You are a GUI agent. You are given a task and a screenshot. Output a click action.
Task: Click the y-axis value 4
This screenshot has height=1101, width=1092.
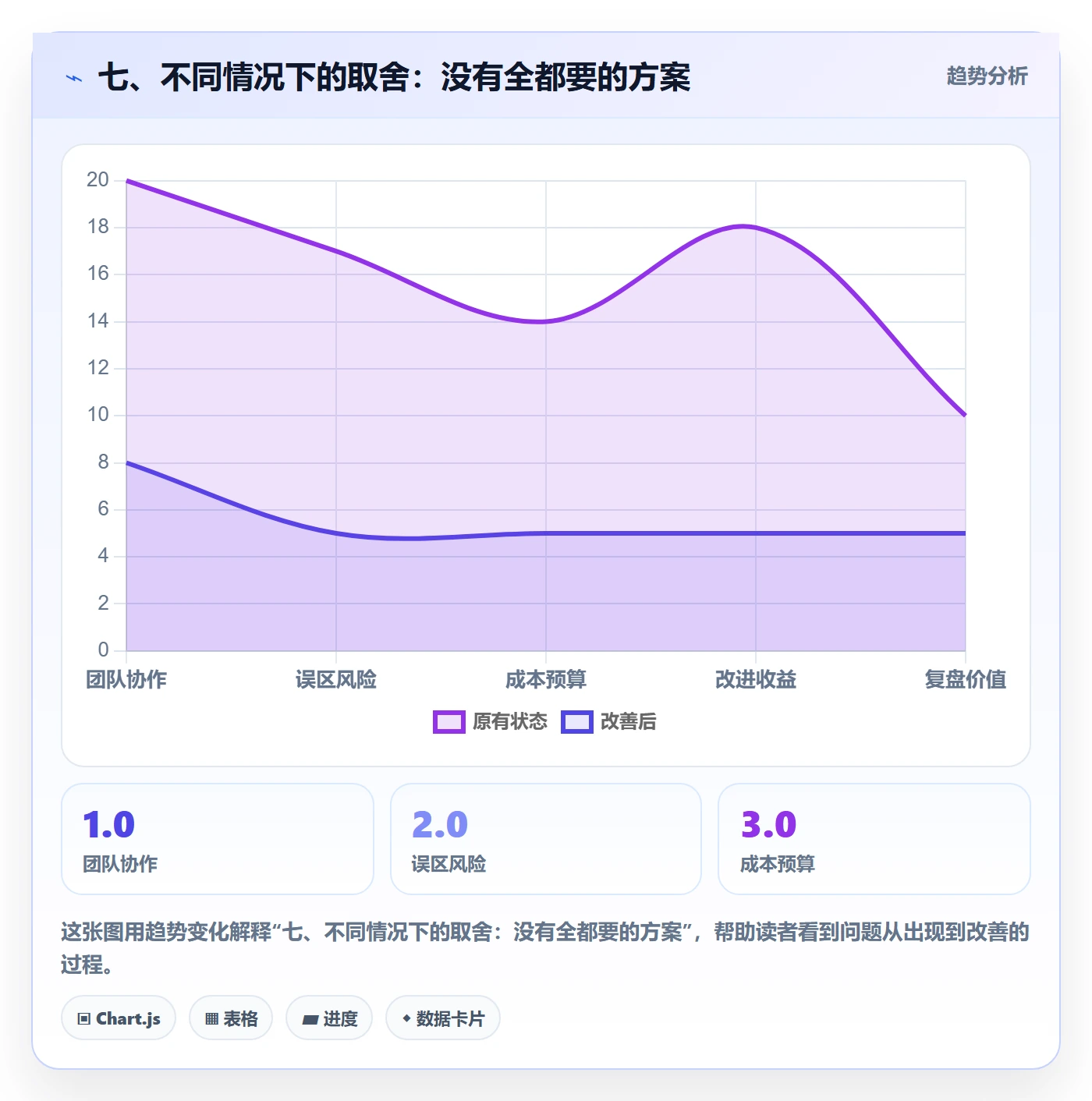point(104,556)
